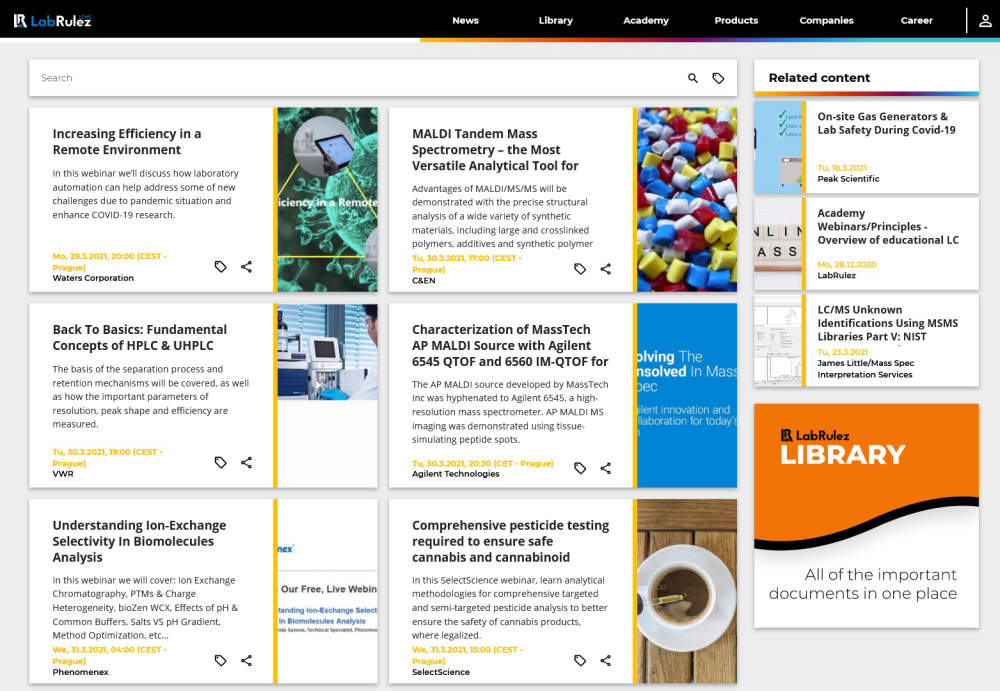Viewport: 1000px width, 691px height.
Task: Click the blue Agilent banner thumbnail
Action: [x=687, y=396]
